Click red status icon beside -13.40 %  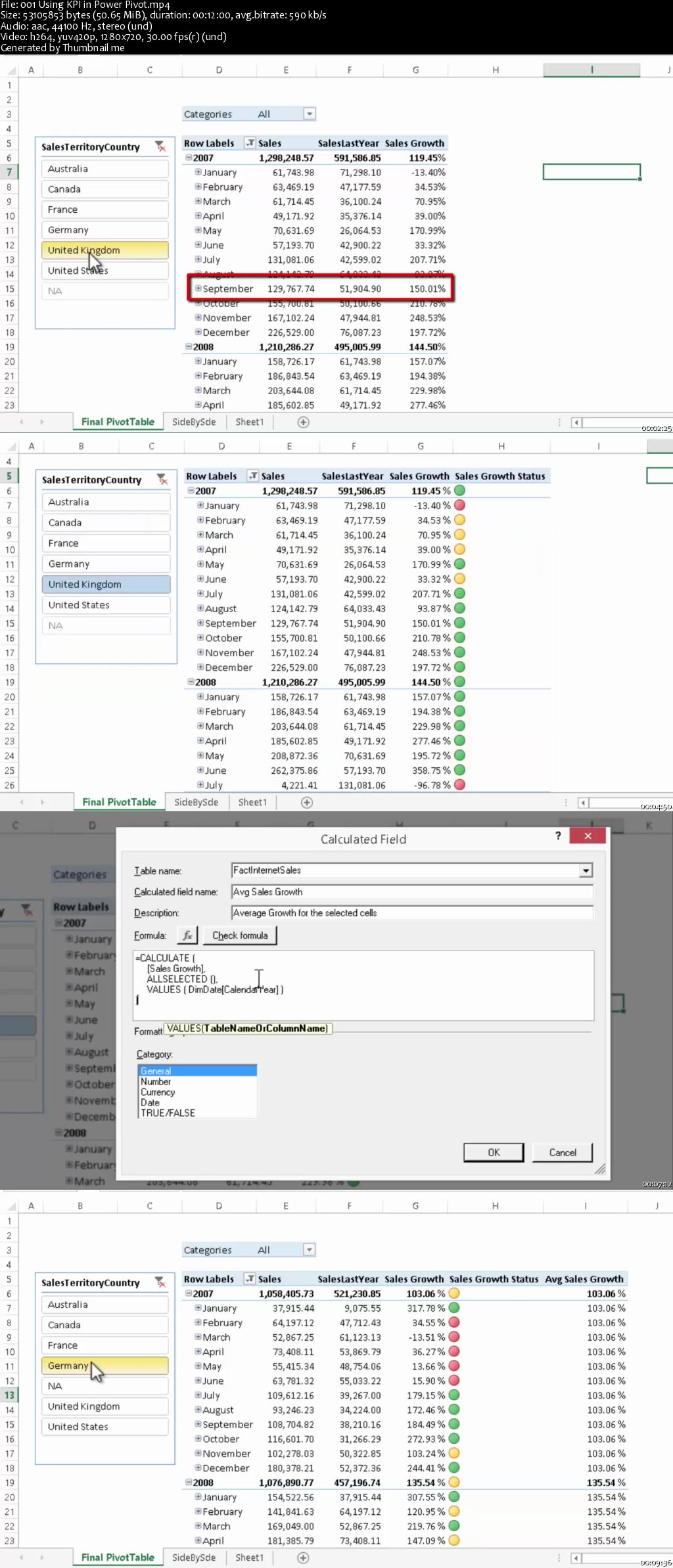click(x=460, y=505)
